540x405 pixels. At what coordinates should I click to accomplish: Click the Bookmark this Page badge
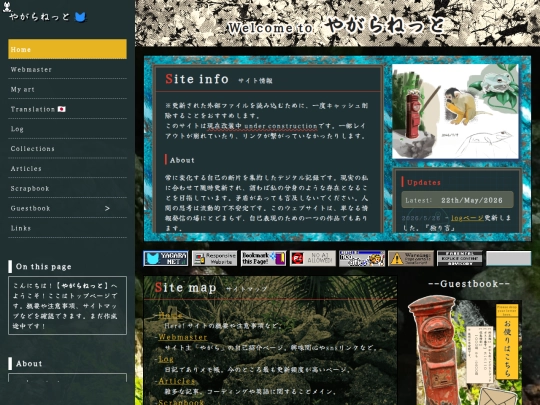tap(263, 258)
